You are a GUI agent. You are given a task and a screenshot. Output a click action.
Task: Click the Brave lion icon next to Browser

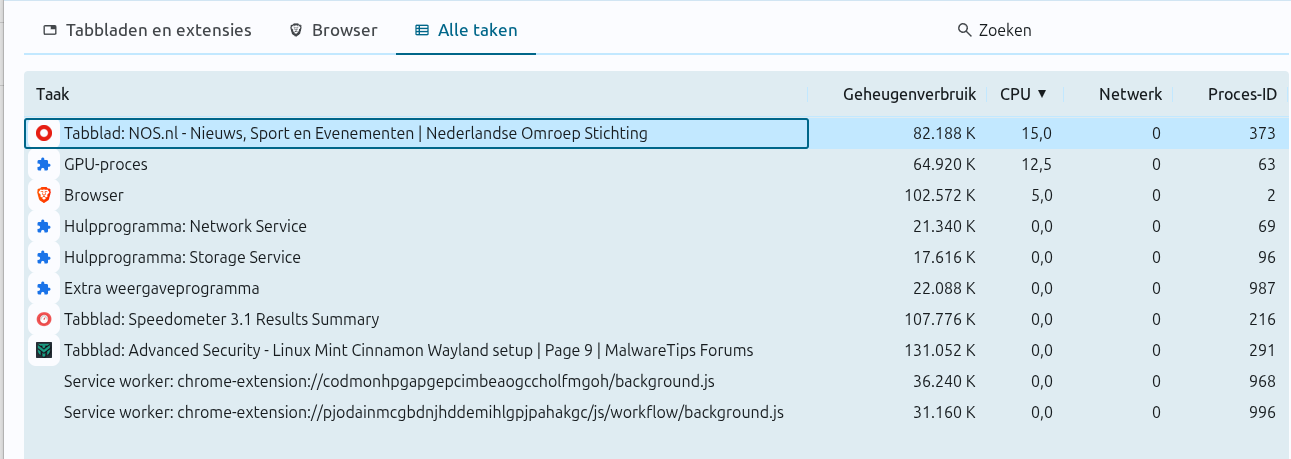[x=44, y=195]
